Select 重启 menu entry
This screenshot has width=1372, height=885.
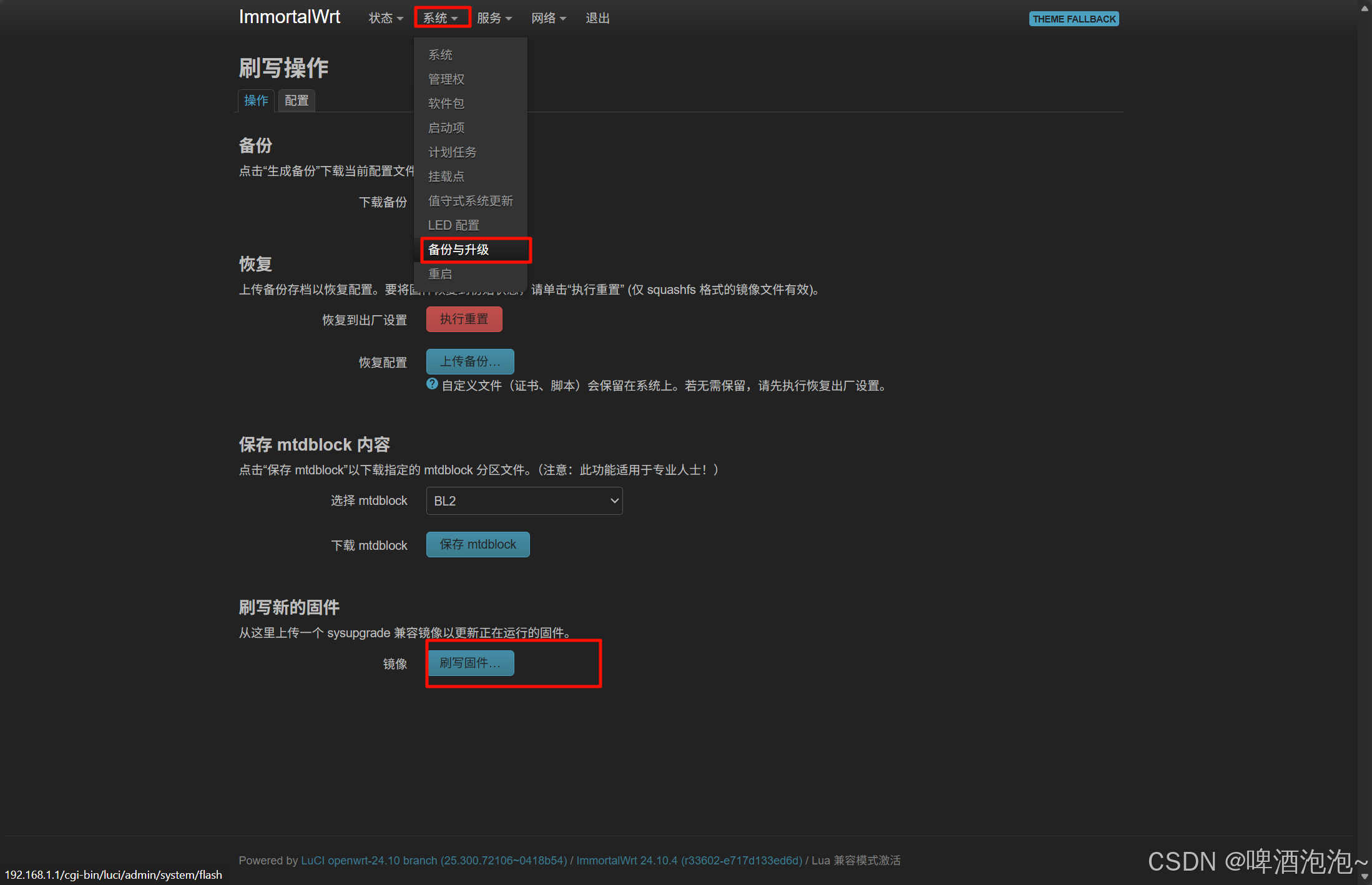(440, 274)
